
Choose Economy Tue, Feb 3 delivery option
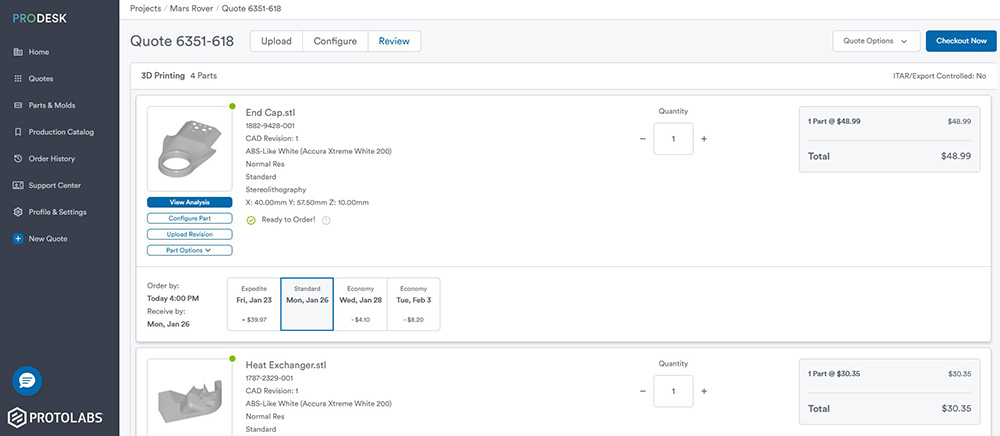413,304
